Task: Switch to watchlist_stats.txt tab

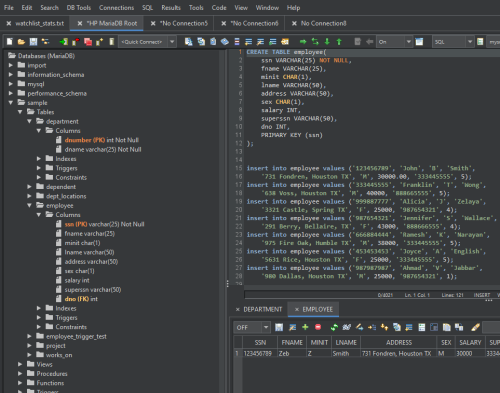Action: 40,23
